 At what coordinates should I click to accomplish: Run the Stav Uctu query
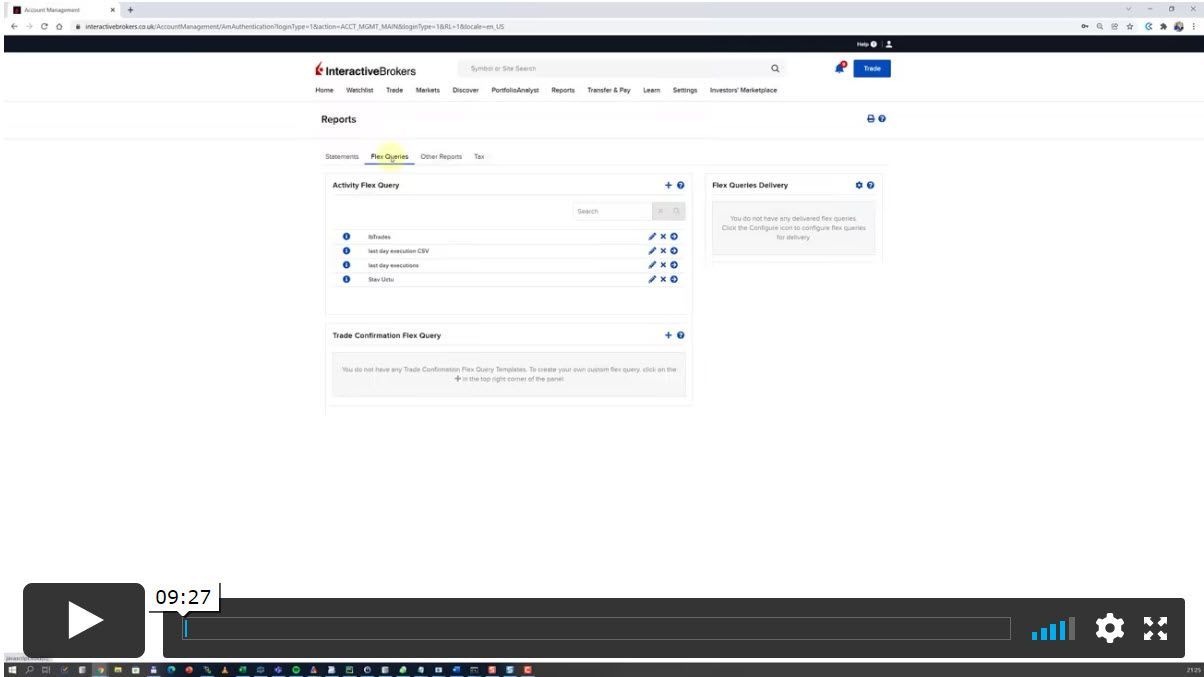pyautogui.click(x=674, y=279)
